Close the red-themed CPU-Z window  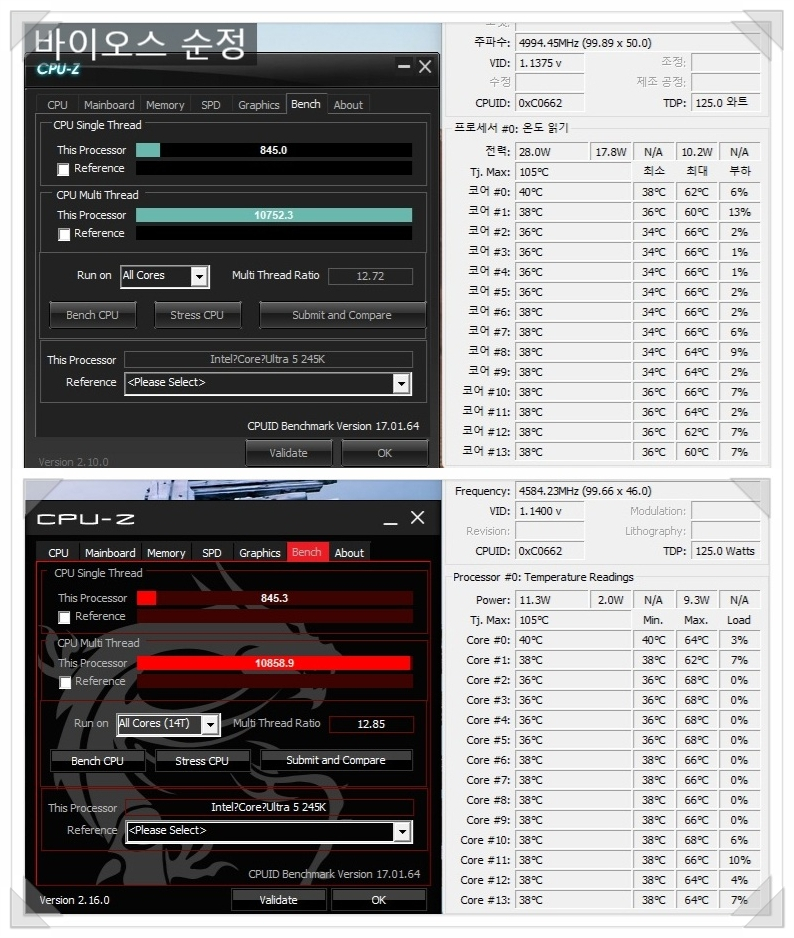(418, 518)
